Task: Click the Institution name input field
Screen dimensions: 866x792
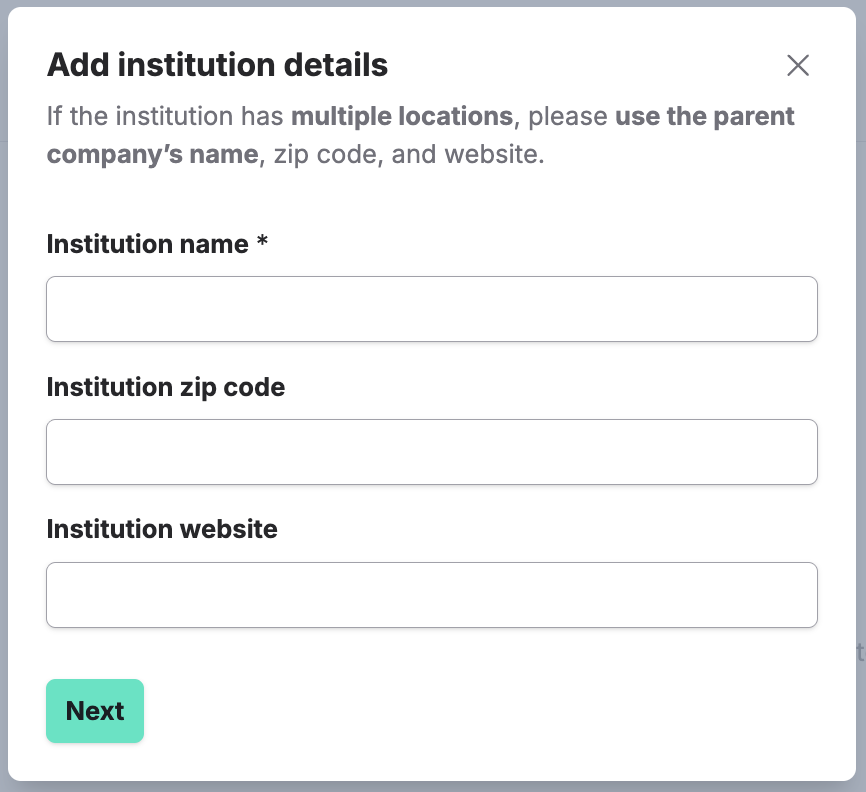Action: pos(432,309)
